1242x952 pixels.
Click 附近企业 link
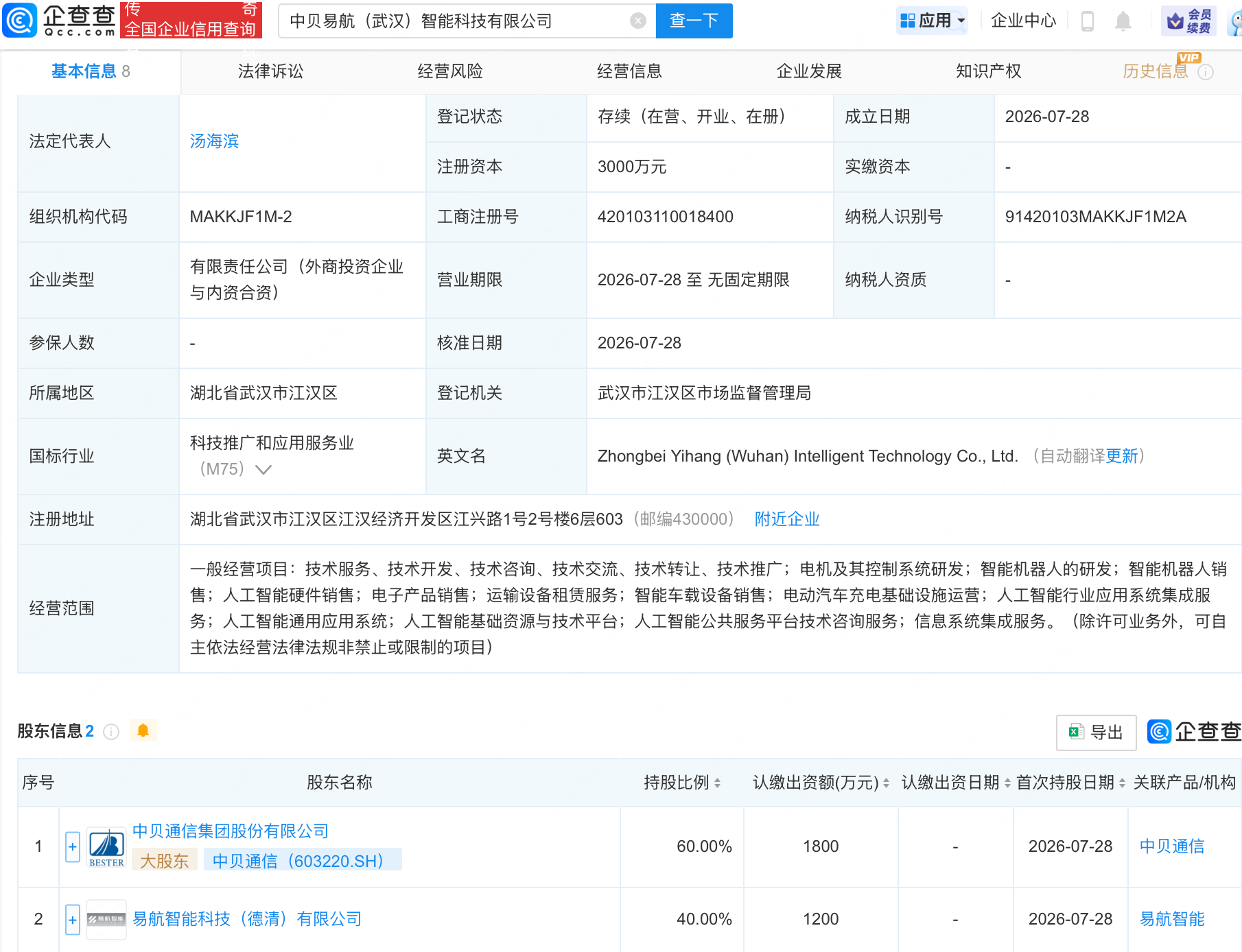787,519
